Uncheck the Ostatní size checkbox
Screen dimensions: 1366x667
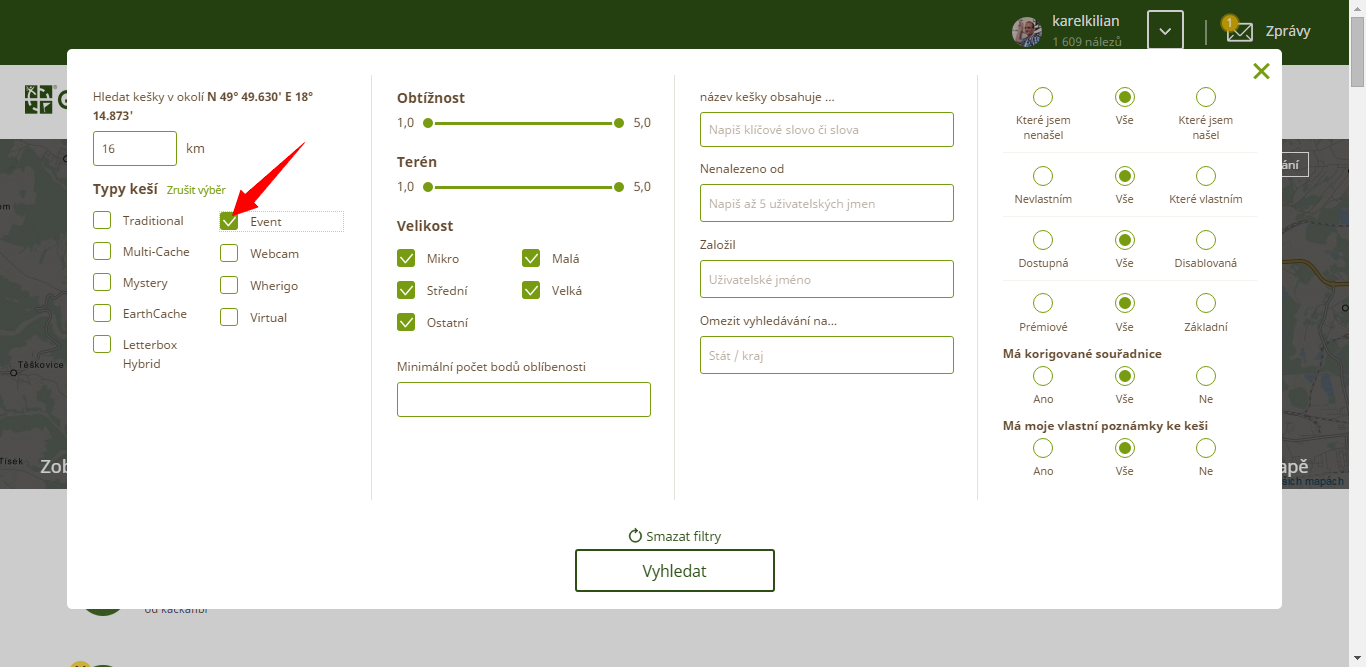click(406, 322)
